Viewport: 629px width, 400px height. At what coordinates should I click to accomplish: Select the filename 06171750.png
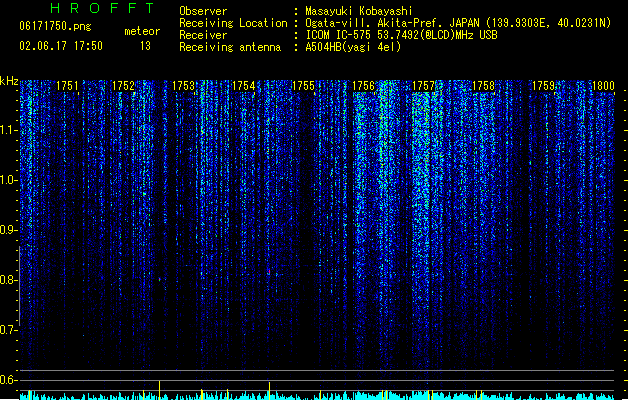coord(55,26)
